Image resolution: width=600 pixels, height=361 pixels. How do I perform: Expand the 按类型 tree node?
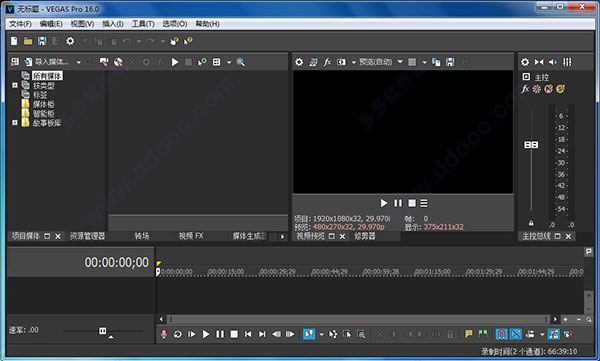15,85
